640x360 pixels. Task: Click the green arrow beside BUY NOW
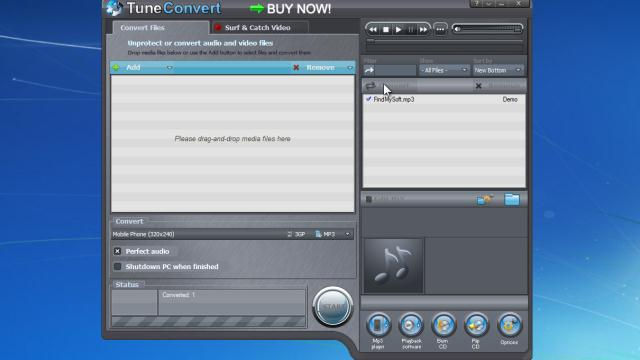coord(257,8)
